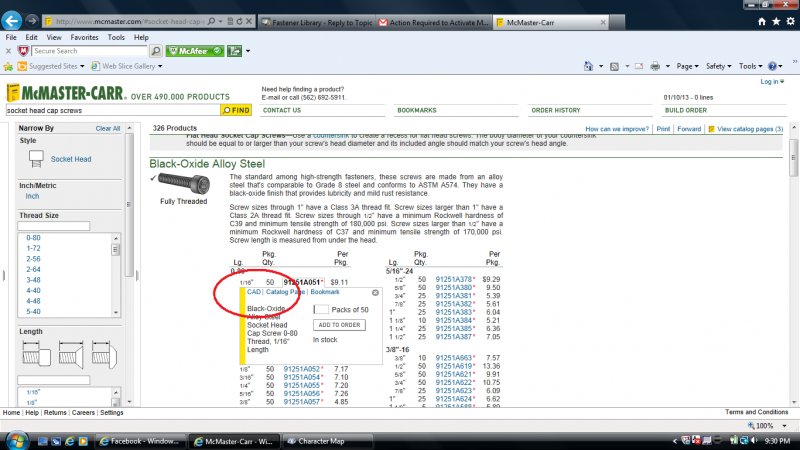Screen dimensions: 800x450
Task: Click the Packs of 50 quantity field
Action: point(321,309)
